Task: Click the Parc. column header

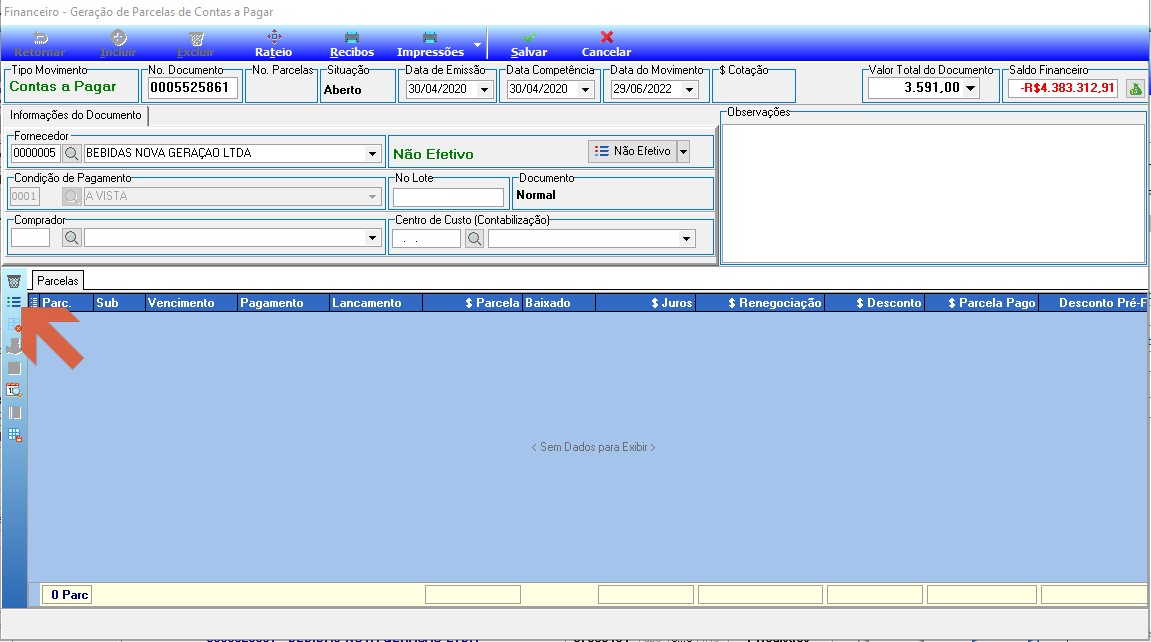Action: 67,302
